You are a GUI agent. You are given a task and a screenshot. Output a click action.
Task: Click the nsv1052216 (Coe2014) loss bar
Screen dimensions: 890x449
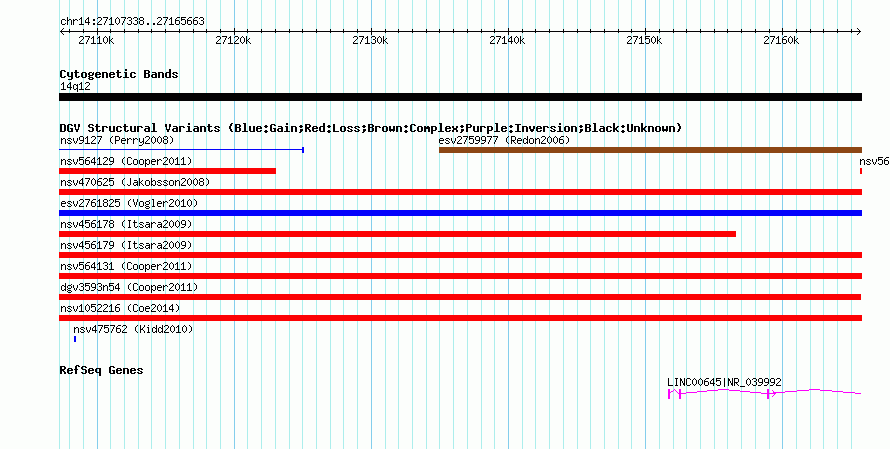pos(460,318)
